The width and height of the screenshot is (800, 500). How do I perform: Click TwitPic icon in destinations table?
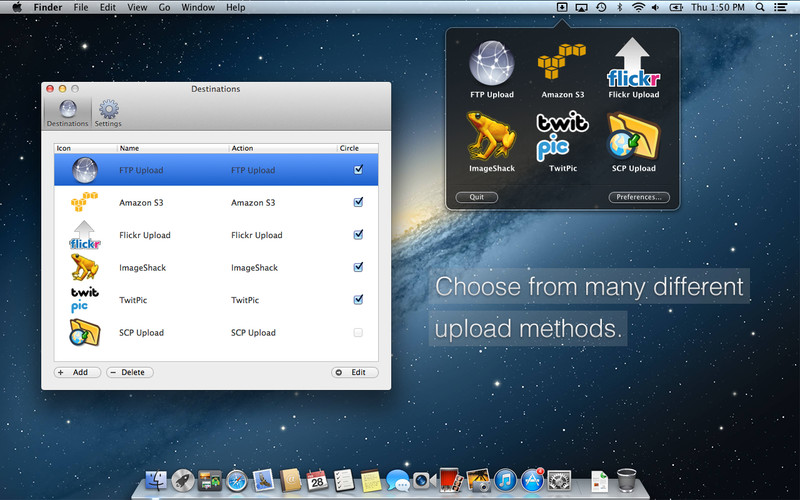click(84, 299)
